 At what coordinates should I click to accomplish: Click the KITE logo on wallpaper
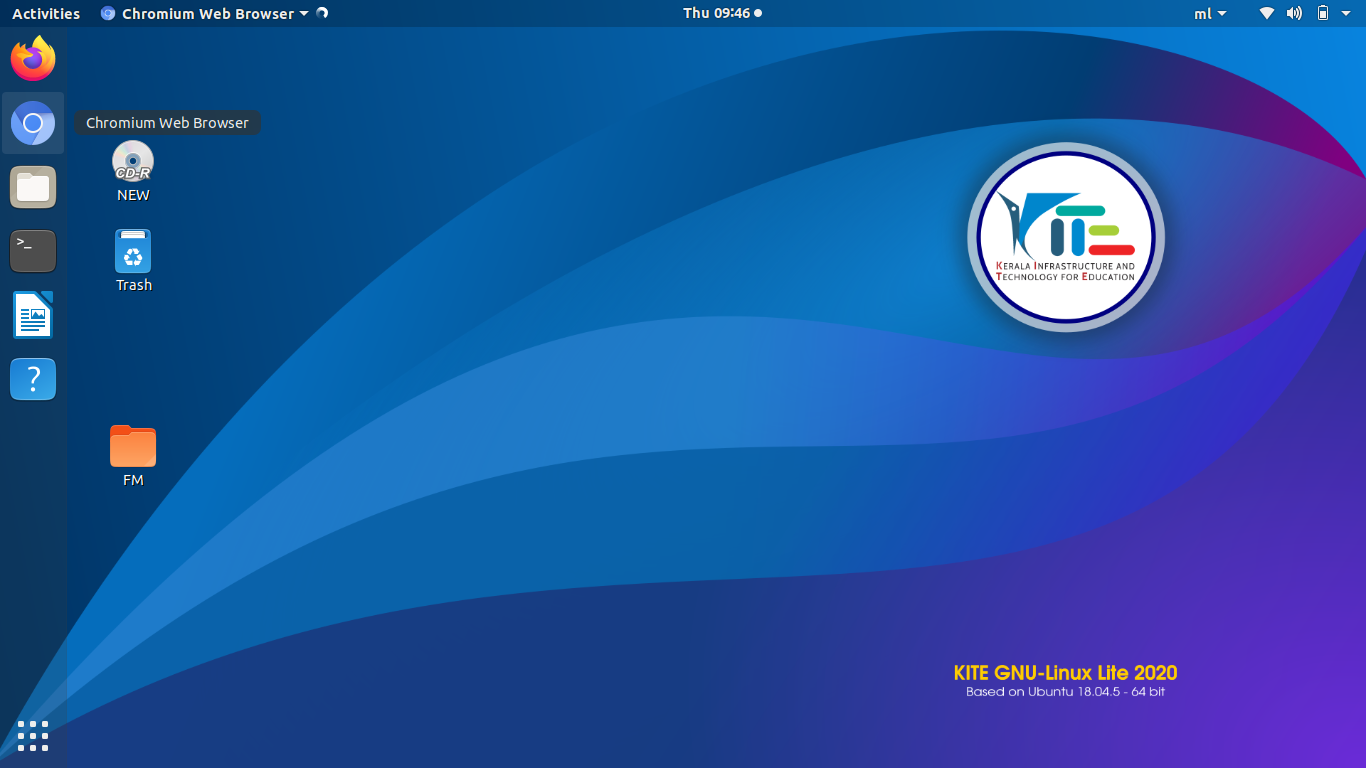coord(1066,238)
